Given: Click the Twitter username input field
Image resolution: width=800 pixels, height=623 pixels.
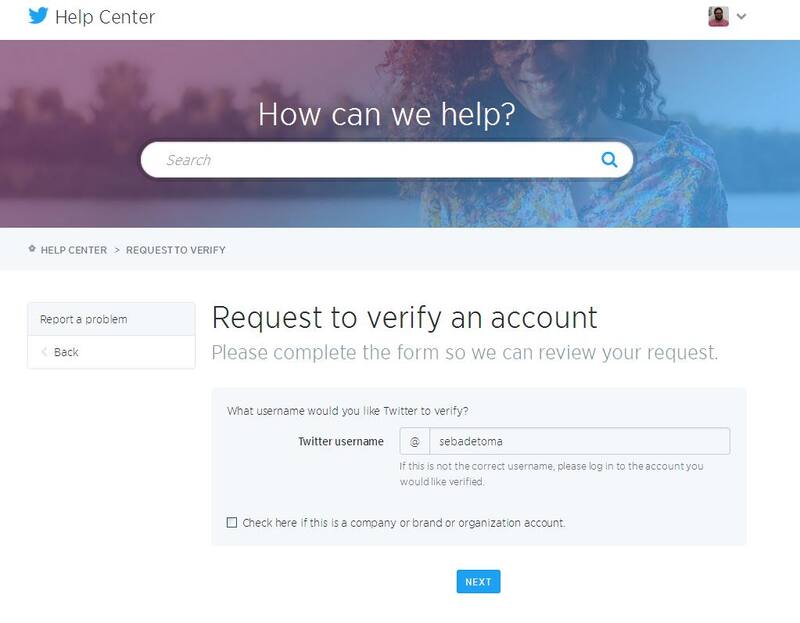Looking at the screenshot, I should click(580, 441).
